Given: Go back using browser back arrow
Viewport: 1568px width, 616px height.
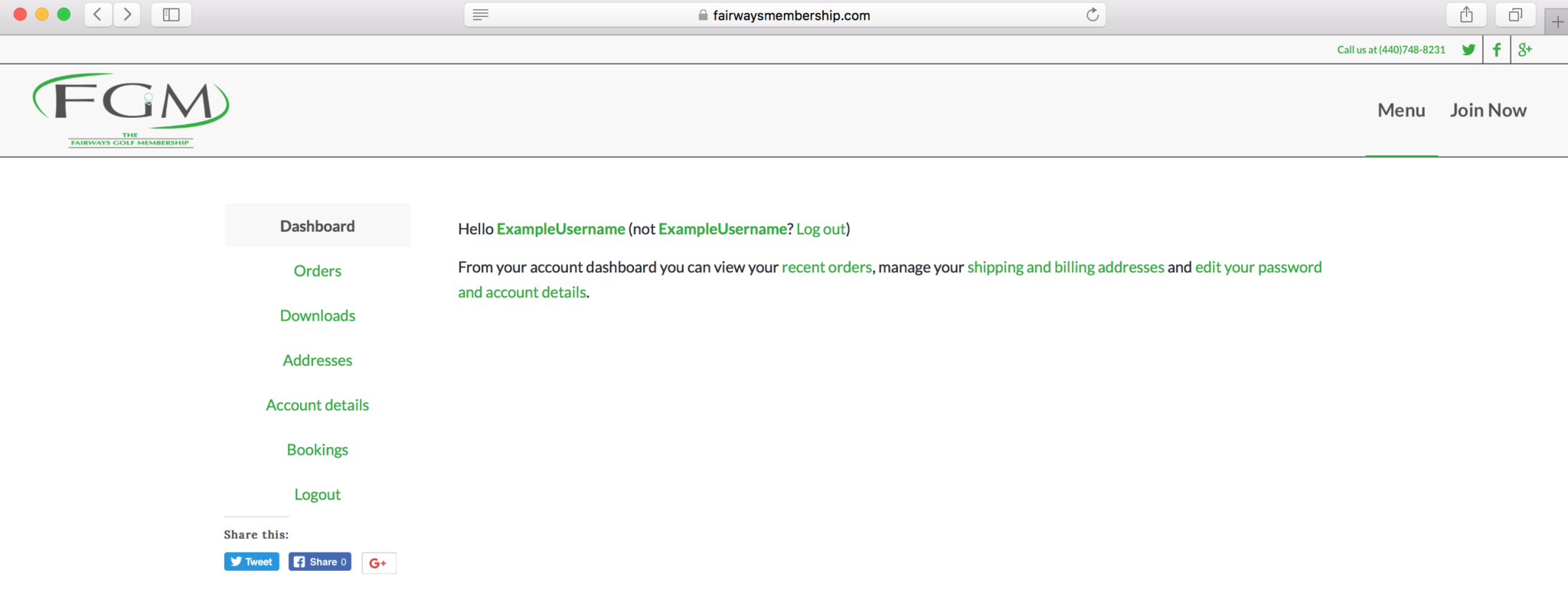Looking at the screenshot, I should coord(98,15).
